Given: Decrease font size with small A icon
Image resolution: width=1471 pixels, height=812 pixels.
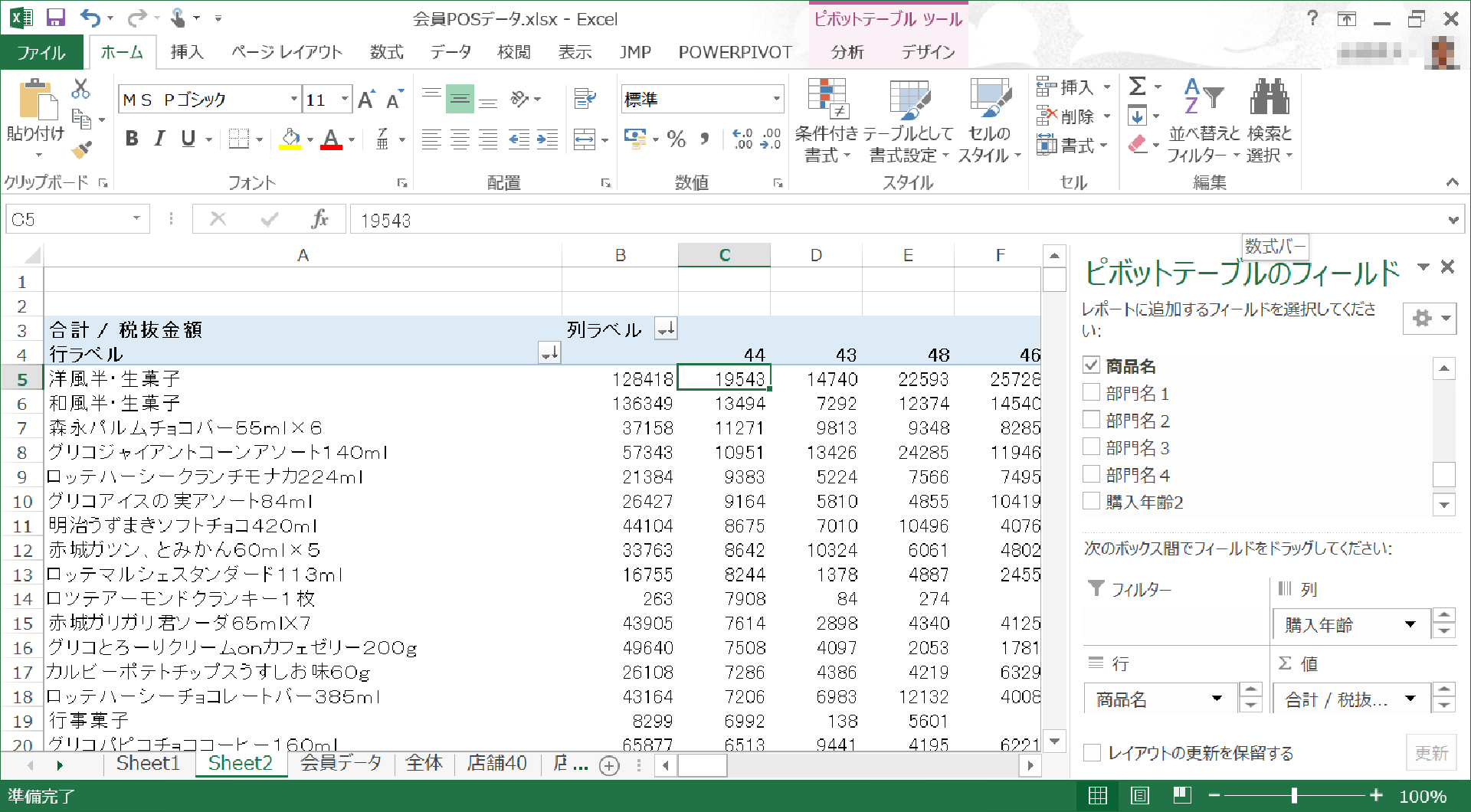Looking at the screenshot, I should 394,100.
